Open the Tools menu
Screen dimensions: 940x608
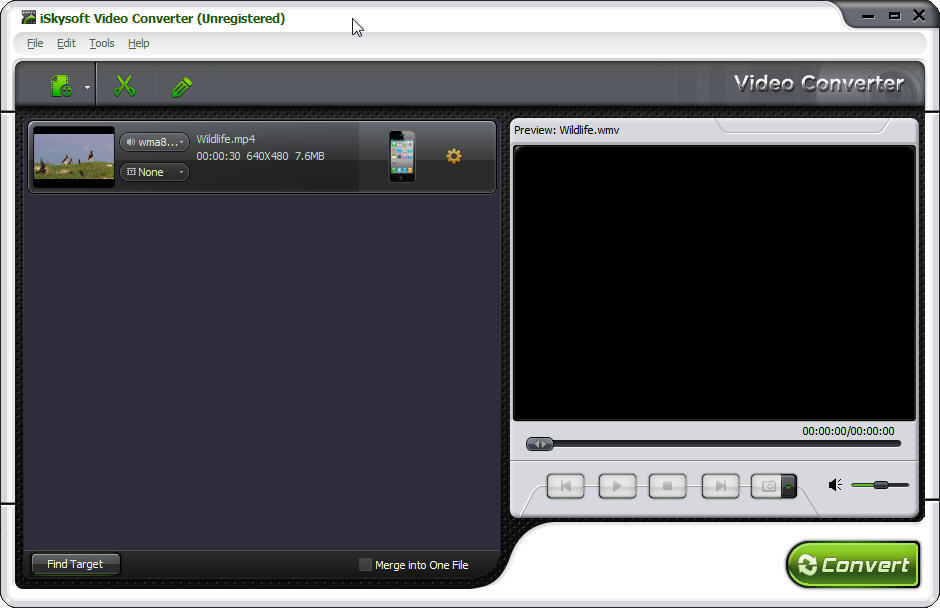pos(100,43)
